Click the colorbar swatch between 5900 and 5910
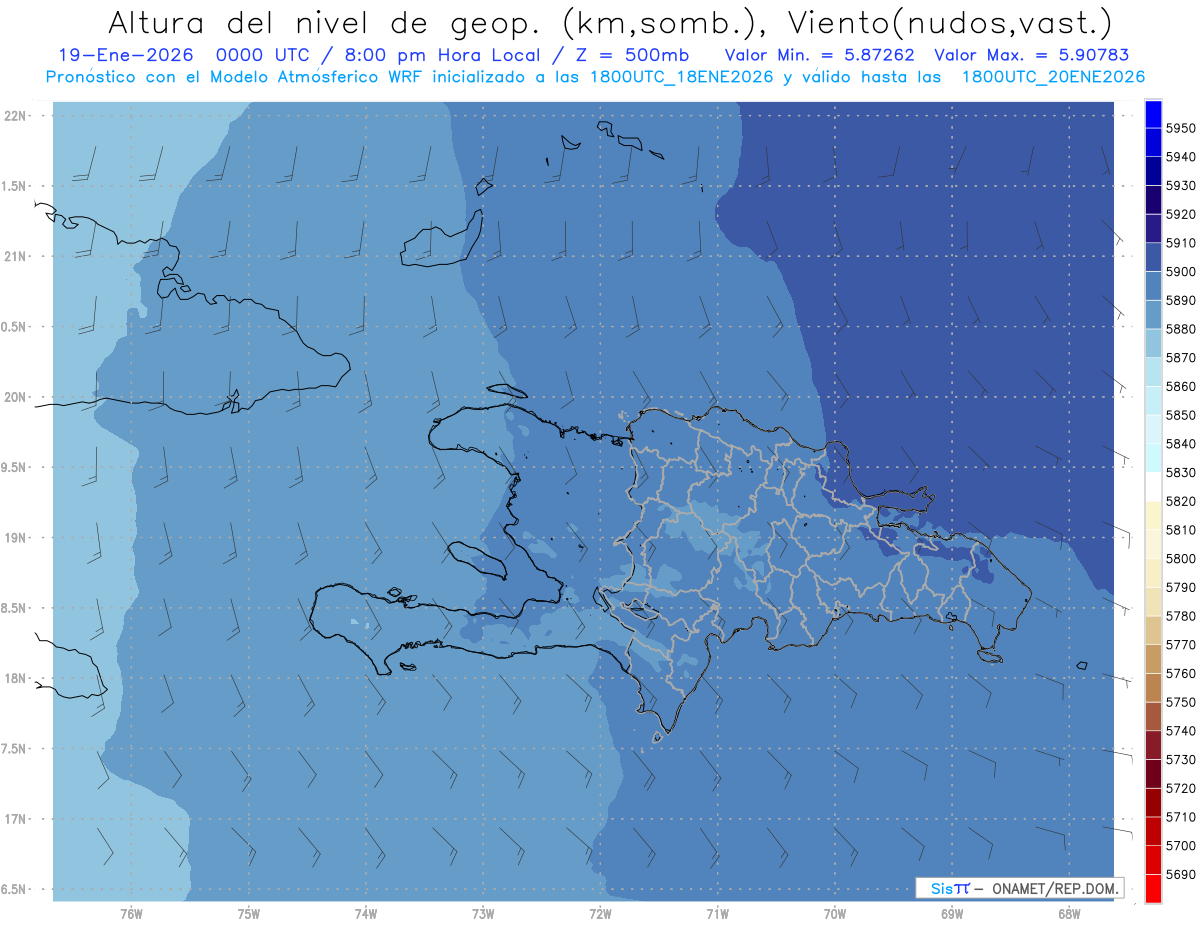 (1152, 257)
